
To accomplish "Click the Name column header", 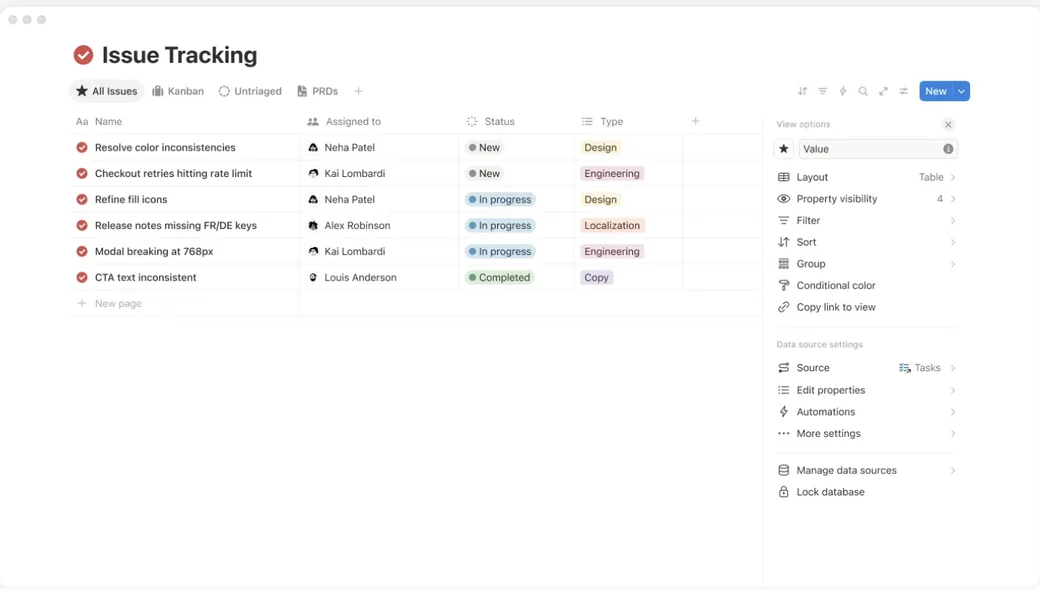I will click(x=184, y=121).
